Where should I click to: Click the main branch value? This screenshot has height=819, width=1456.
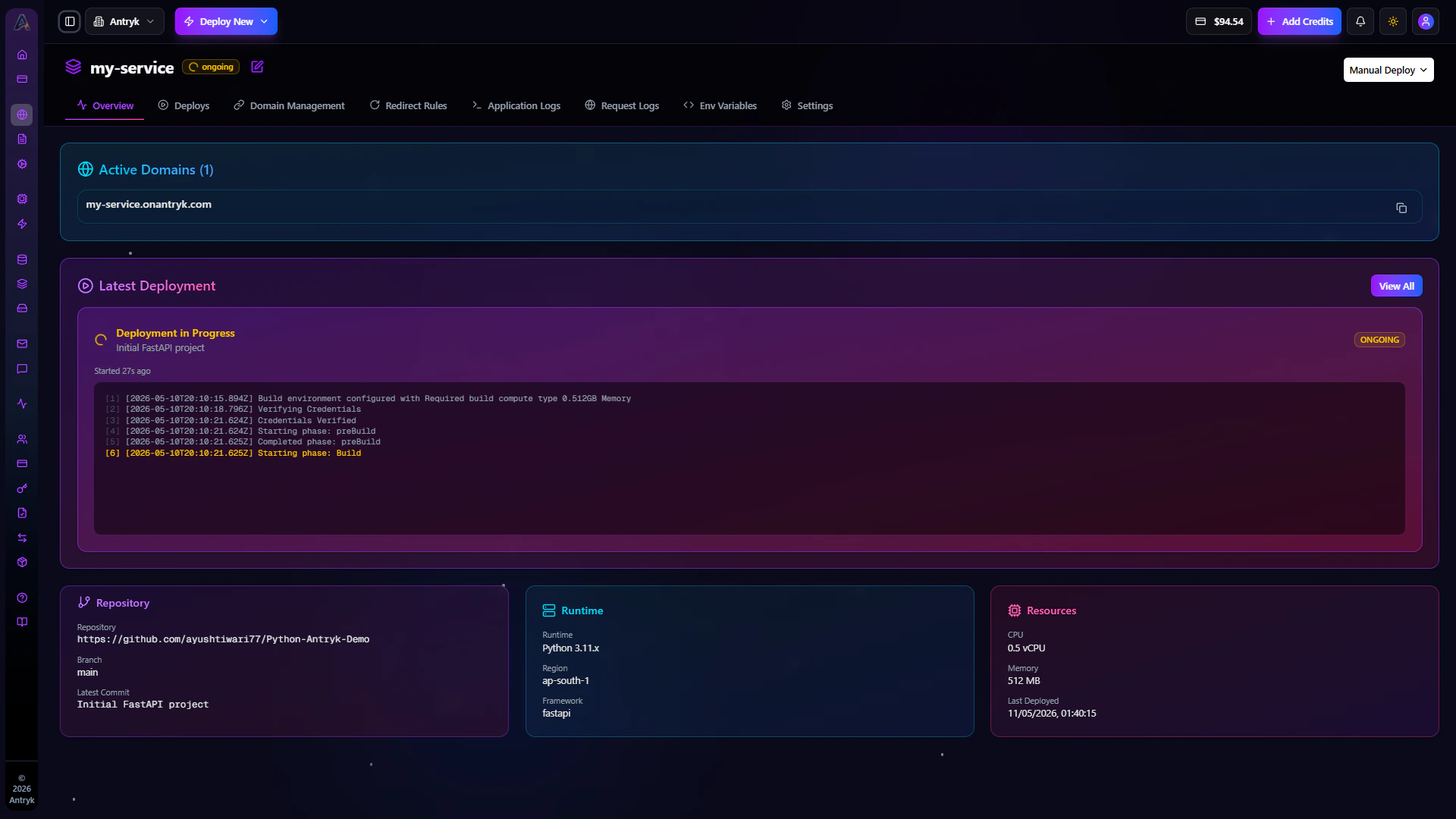[x=87, y=672]
